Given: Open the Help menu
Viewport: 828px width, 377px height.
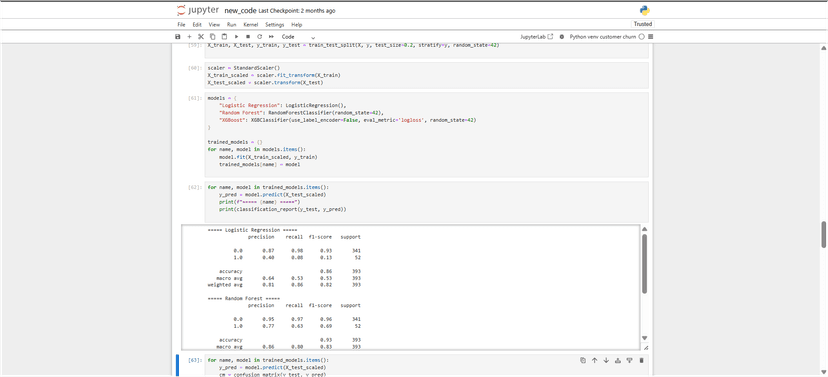Looking at the screenshot, I should pyautogui.click(x=297, y=25).
